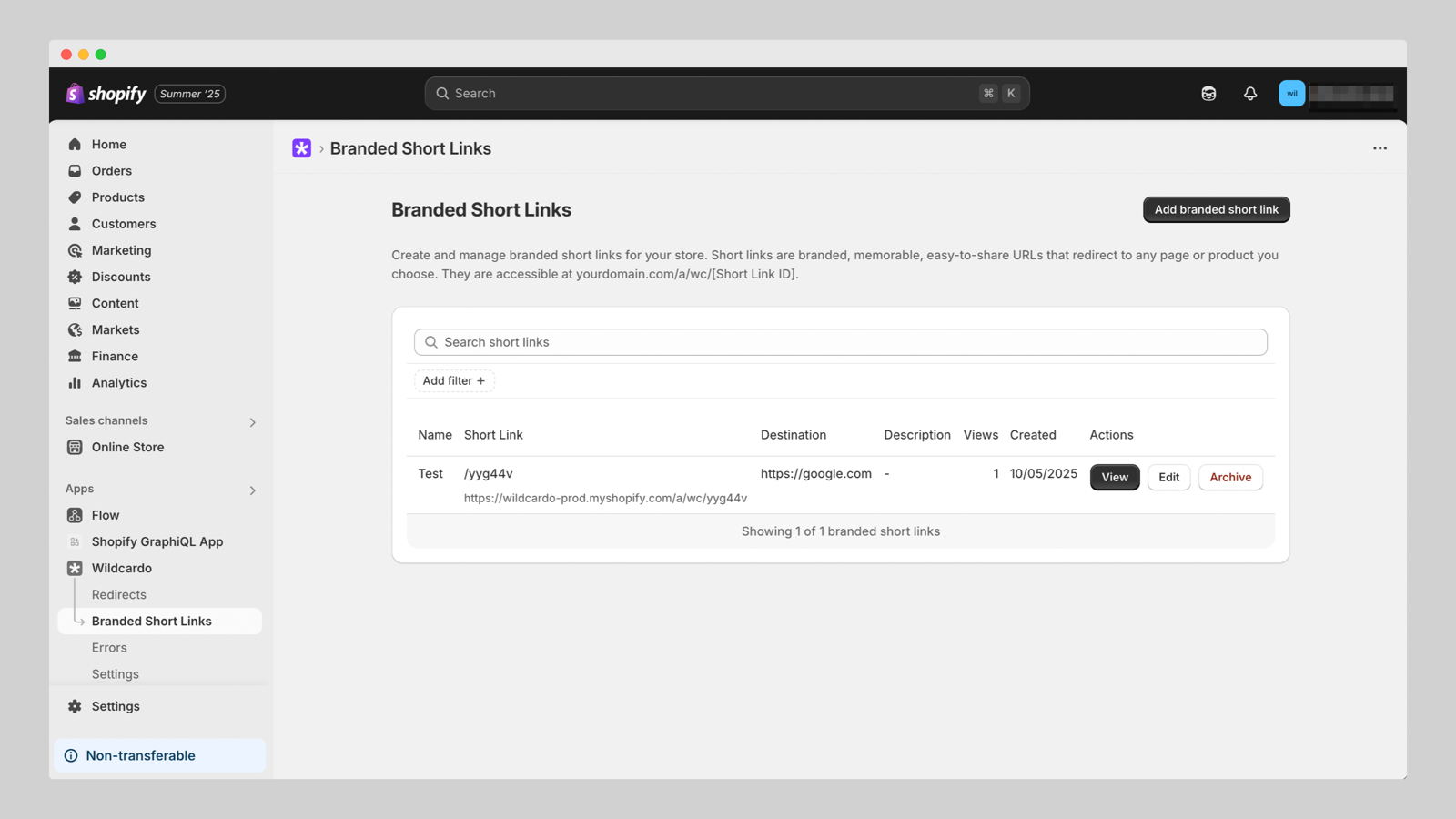Click the Wildcardo icon in sidebar

pyautogui.click(x=75, y=568)
